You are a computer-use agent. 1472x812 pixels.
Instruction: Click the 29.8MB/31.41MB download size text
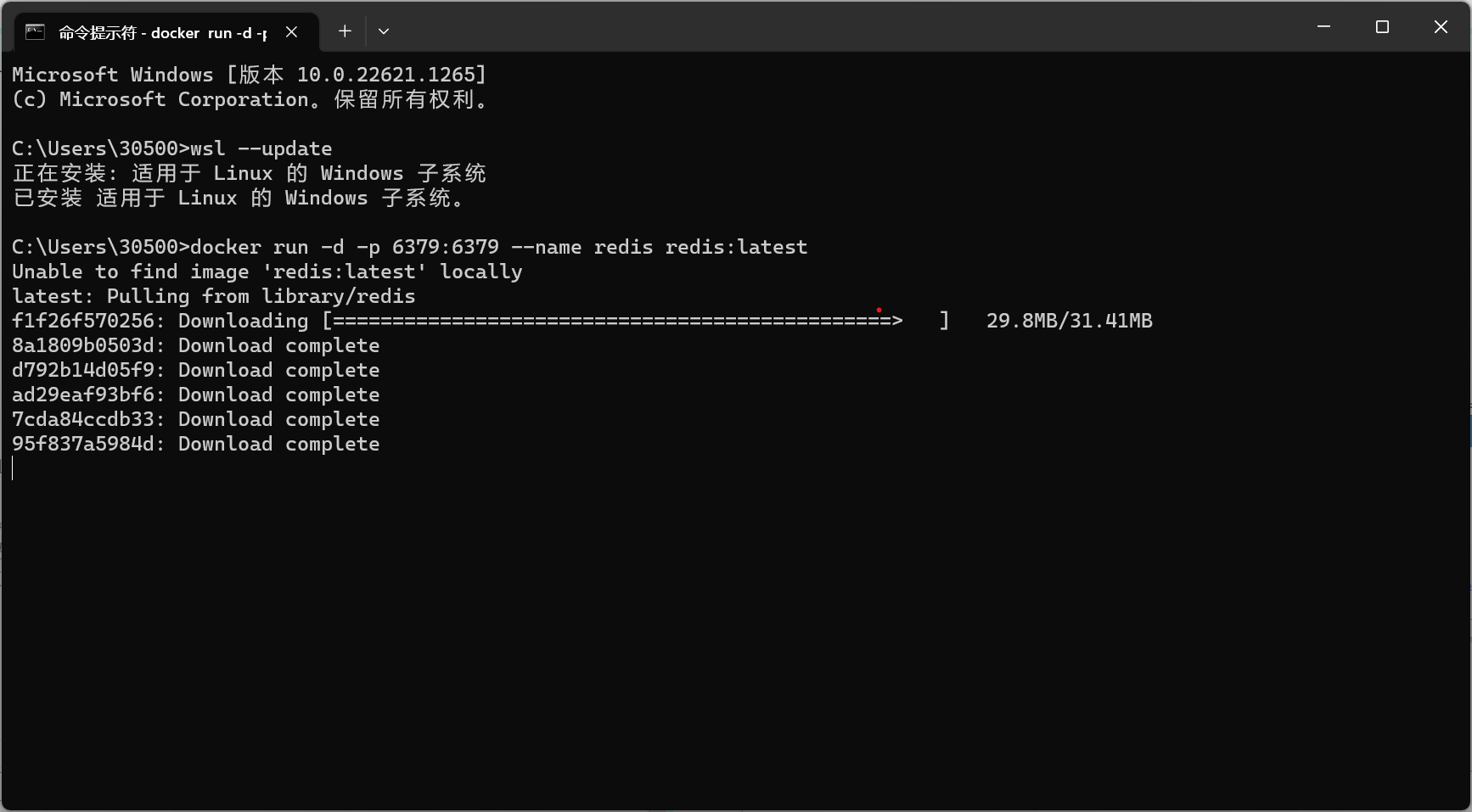pyautogui.click(x=1070, y=321)
